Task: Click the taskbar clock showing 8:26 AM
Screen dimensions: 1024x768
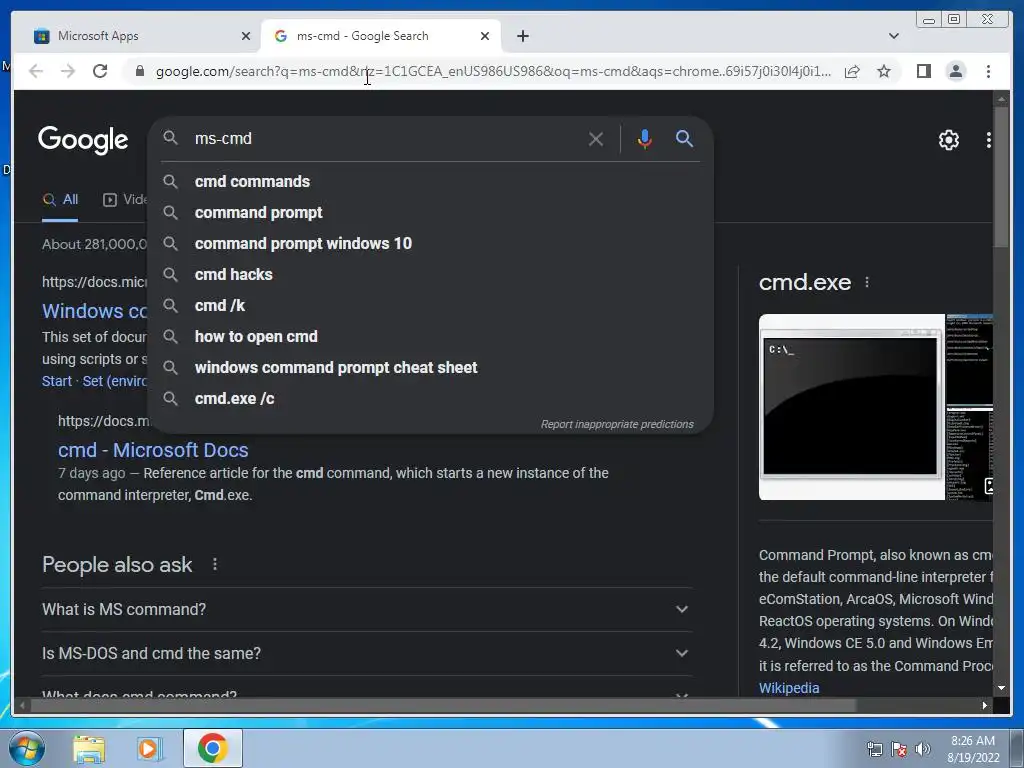Action: tap(973, 749)
